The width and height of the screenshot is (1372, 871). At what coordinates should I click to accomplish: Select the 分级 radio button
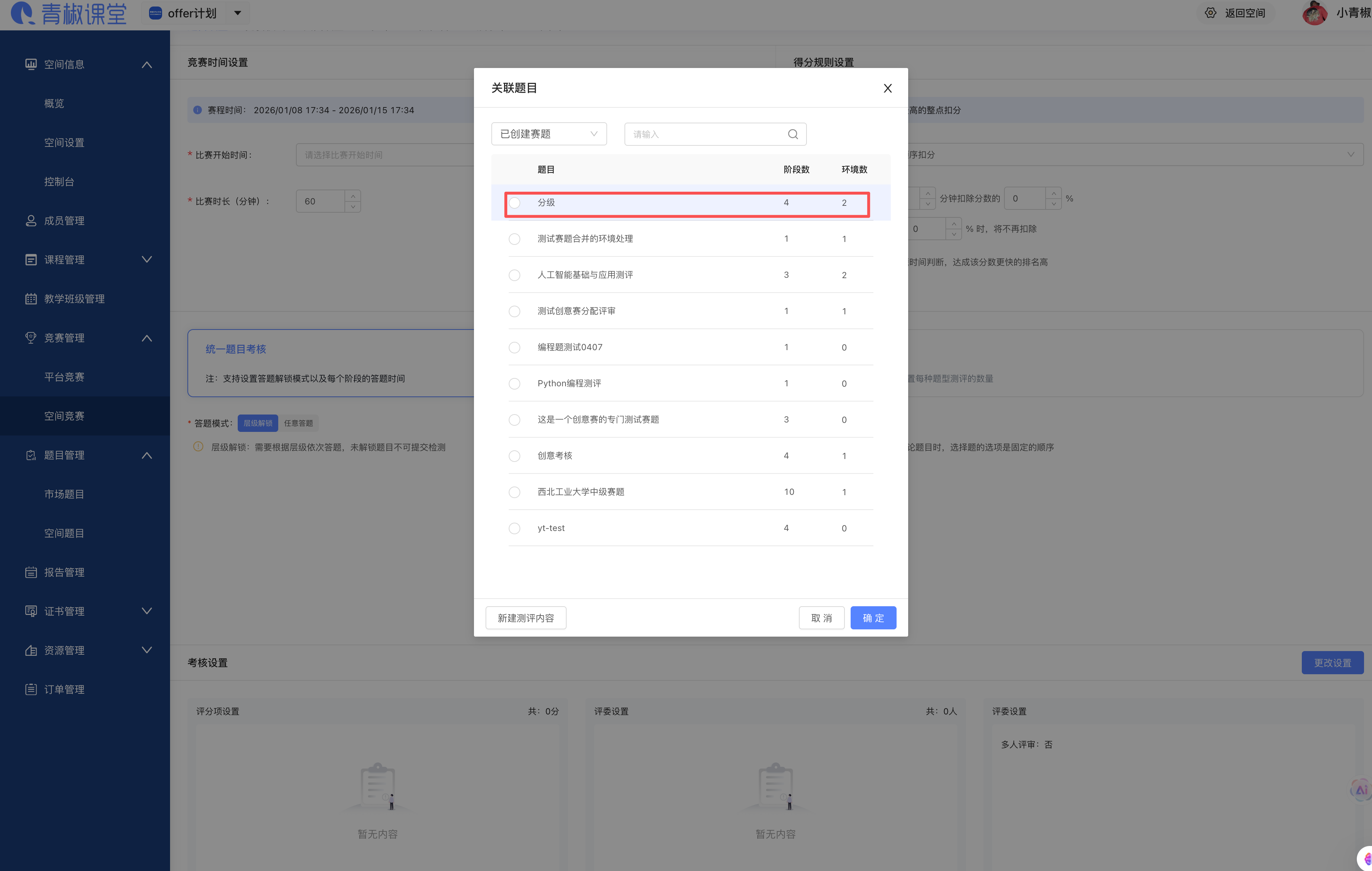pos(514,203)
